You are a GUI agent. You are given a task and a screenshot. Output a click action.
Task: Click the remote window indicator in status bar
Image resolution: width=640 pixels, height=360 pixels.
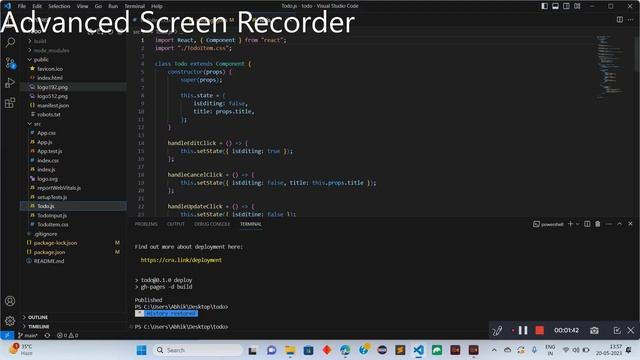(7, 335)
